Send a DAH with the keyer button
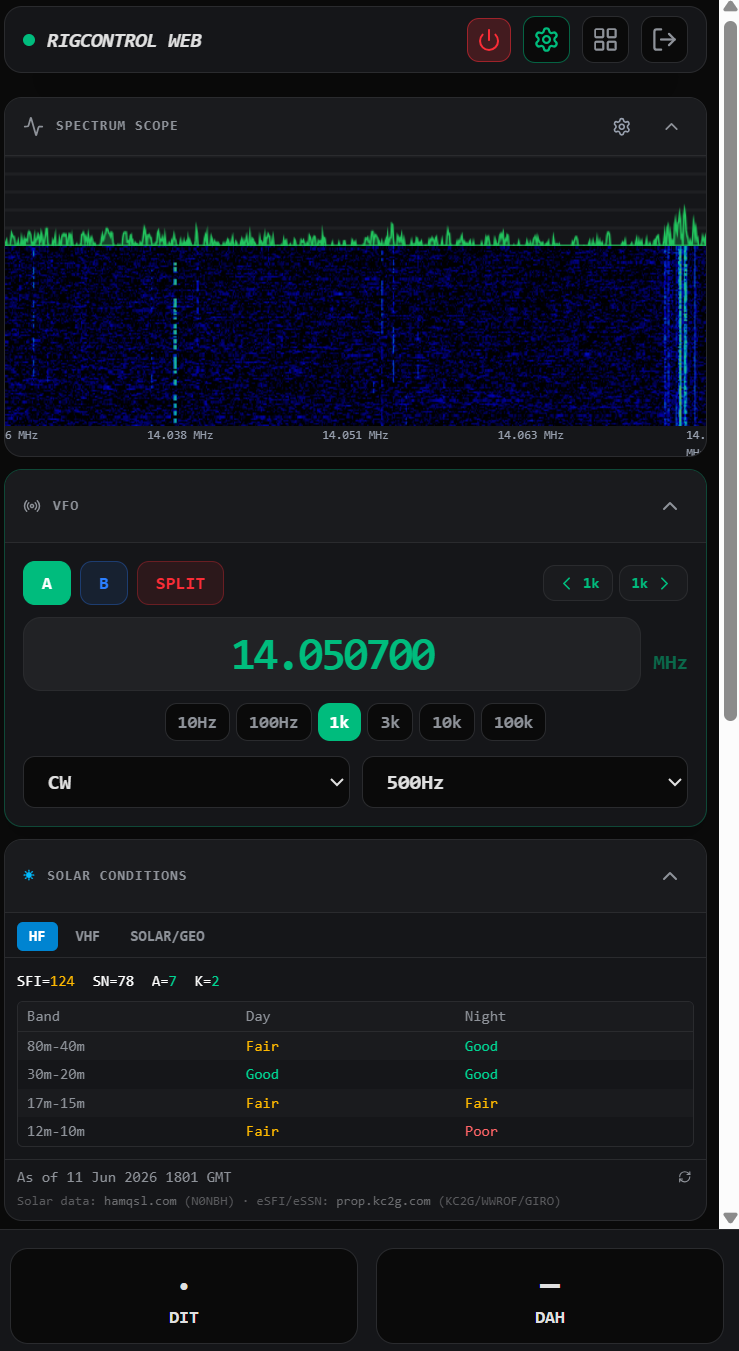Viewport: 739px width, 1351px height. click(x=550, y=1296)
